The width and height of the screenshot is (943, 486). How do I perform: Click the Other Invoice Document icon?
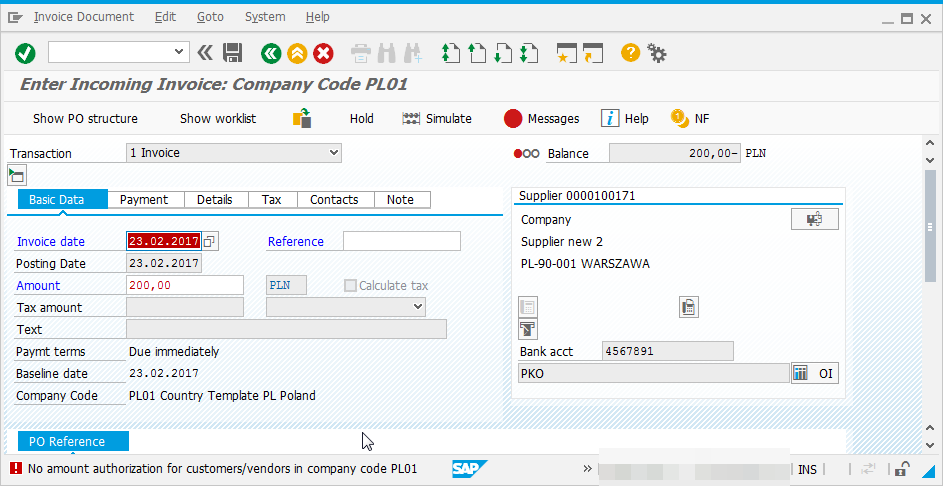point(302,118)
